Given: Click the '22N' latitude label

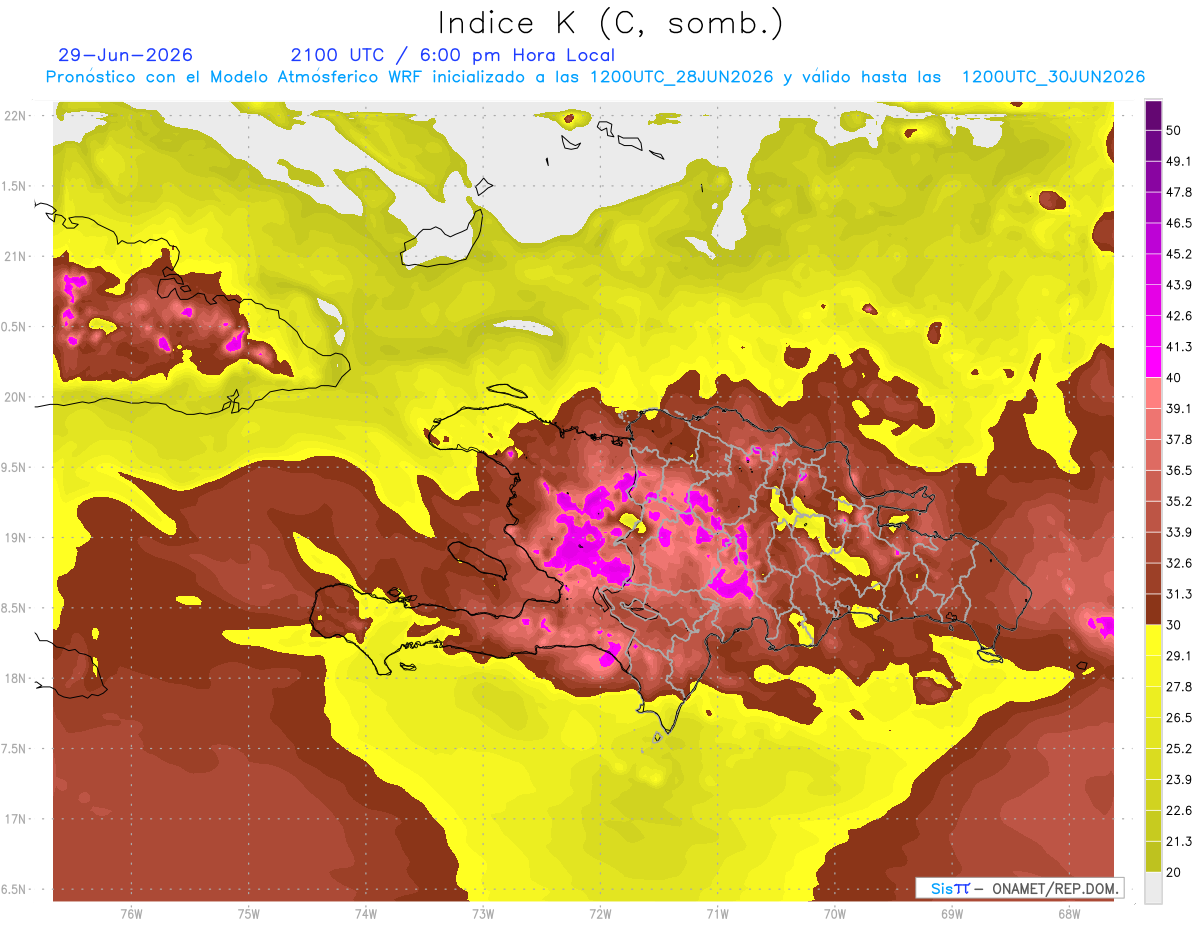Looking at the screenshot, I should point(16,116).
